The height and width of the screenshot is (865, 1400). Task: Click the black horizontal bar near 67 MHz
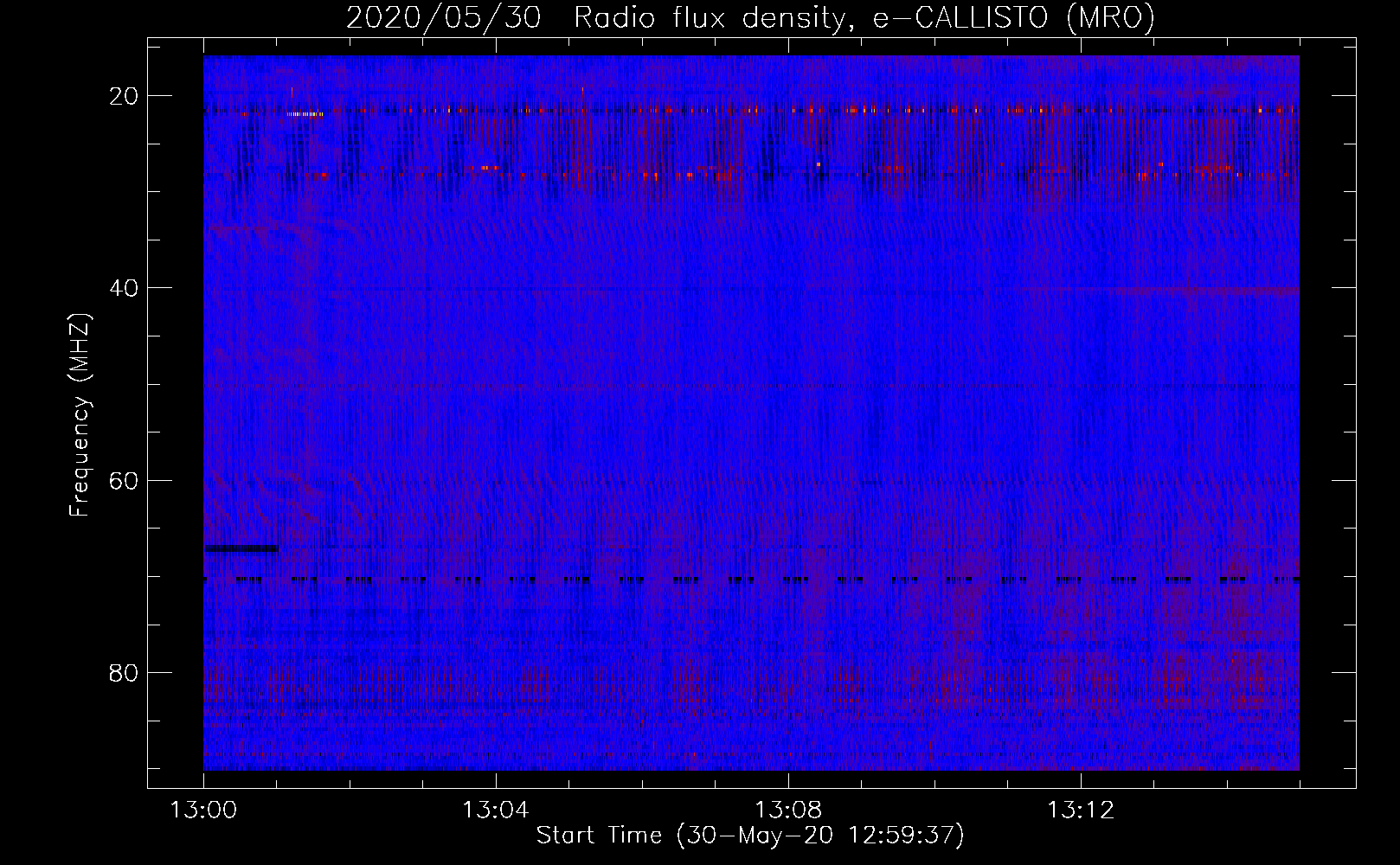pyautogui.click(x=241, y=548)
